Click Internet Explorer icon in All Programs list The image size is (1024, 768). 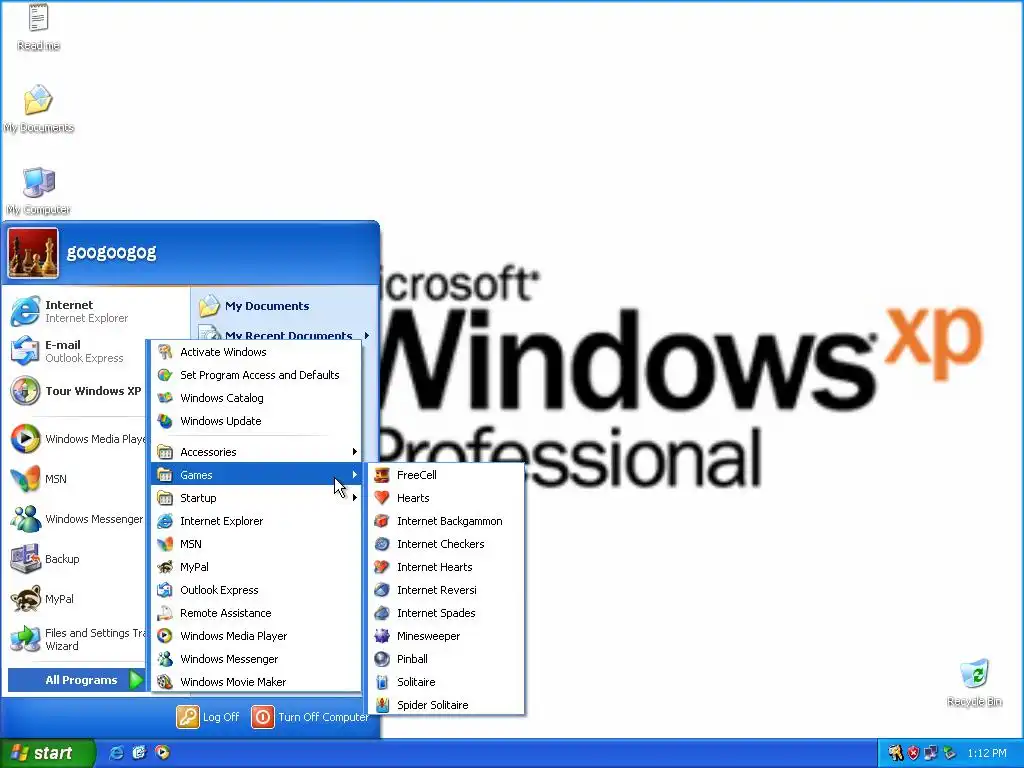click(x=165, y=520)
